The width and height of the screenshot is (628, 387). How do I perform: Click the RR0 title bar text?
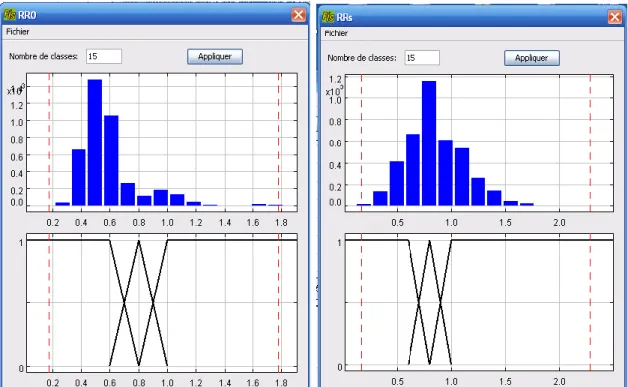(27, 15)
